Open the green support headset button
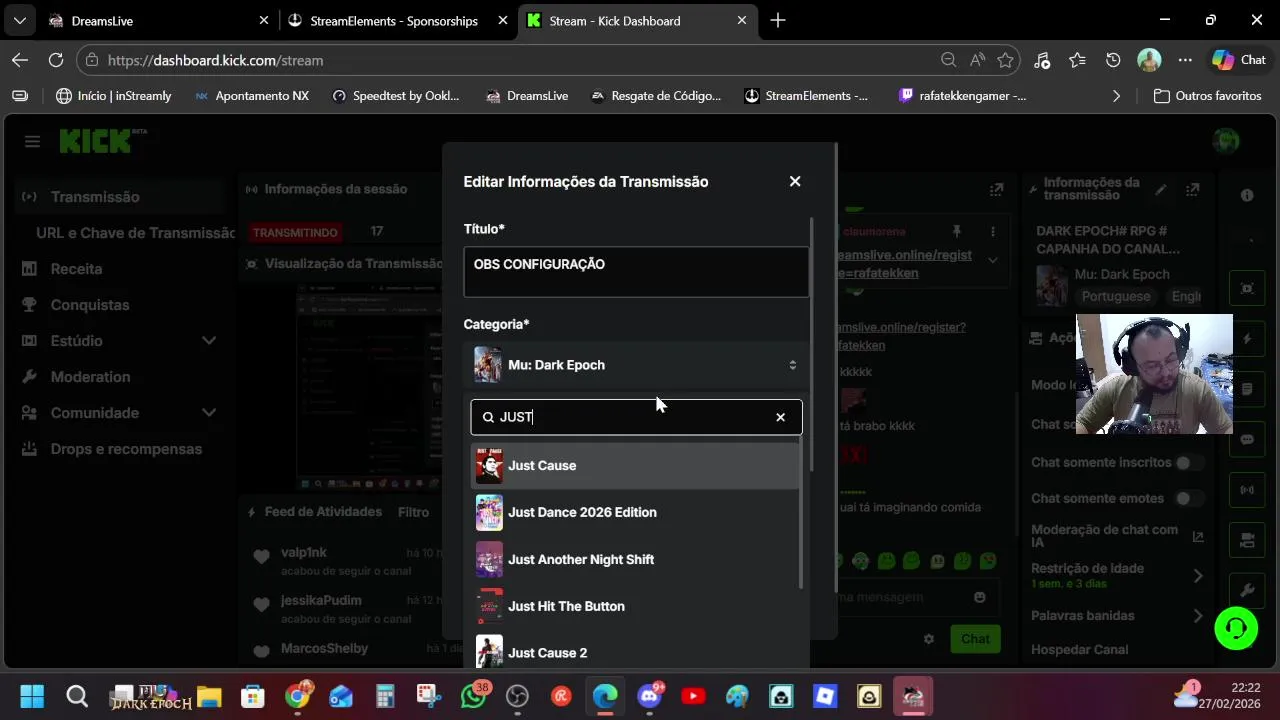 pos(1236,628)
